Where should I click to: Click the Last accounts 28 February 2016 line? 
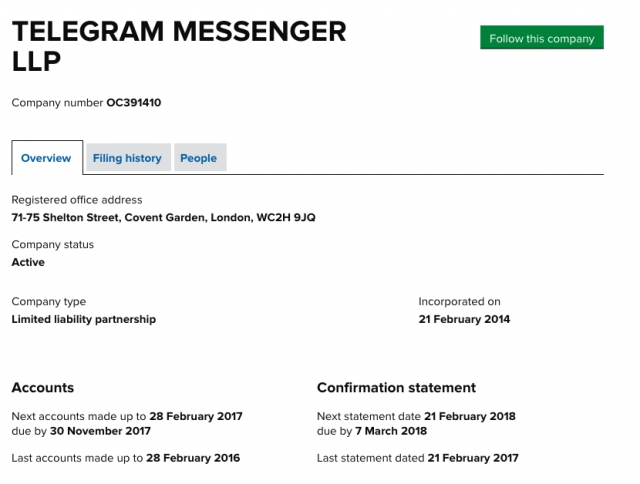tap(126, 458)
